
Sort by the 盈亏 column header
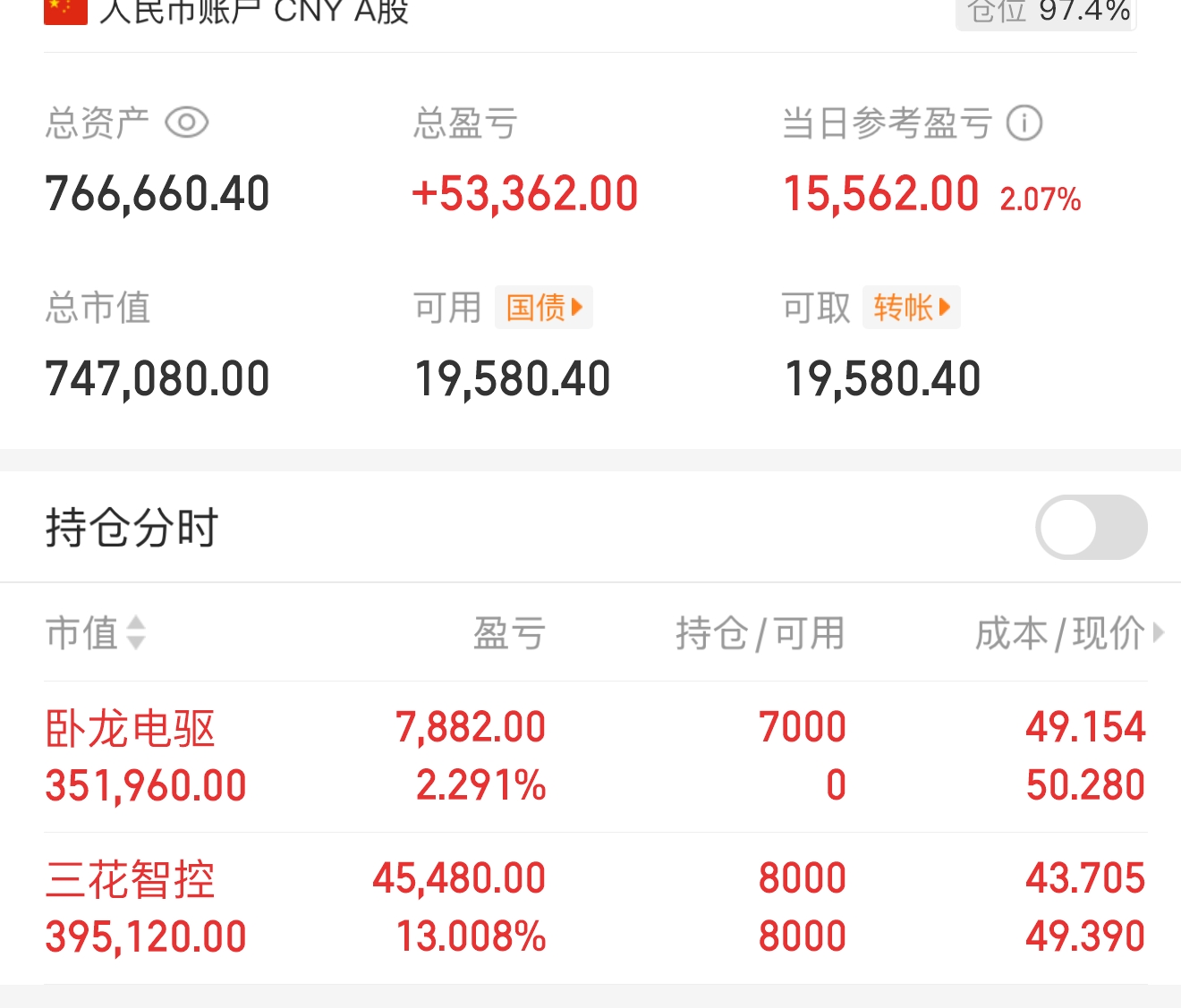tap(509, 633)
